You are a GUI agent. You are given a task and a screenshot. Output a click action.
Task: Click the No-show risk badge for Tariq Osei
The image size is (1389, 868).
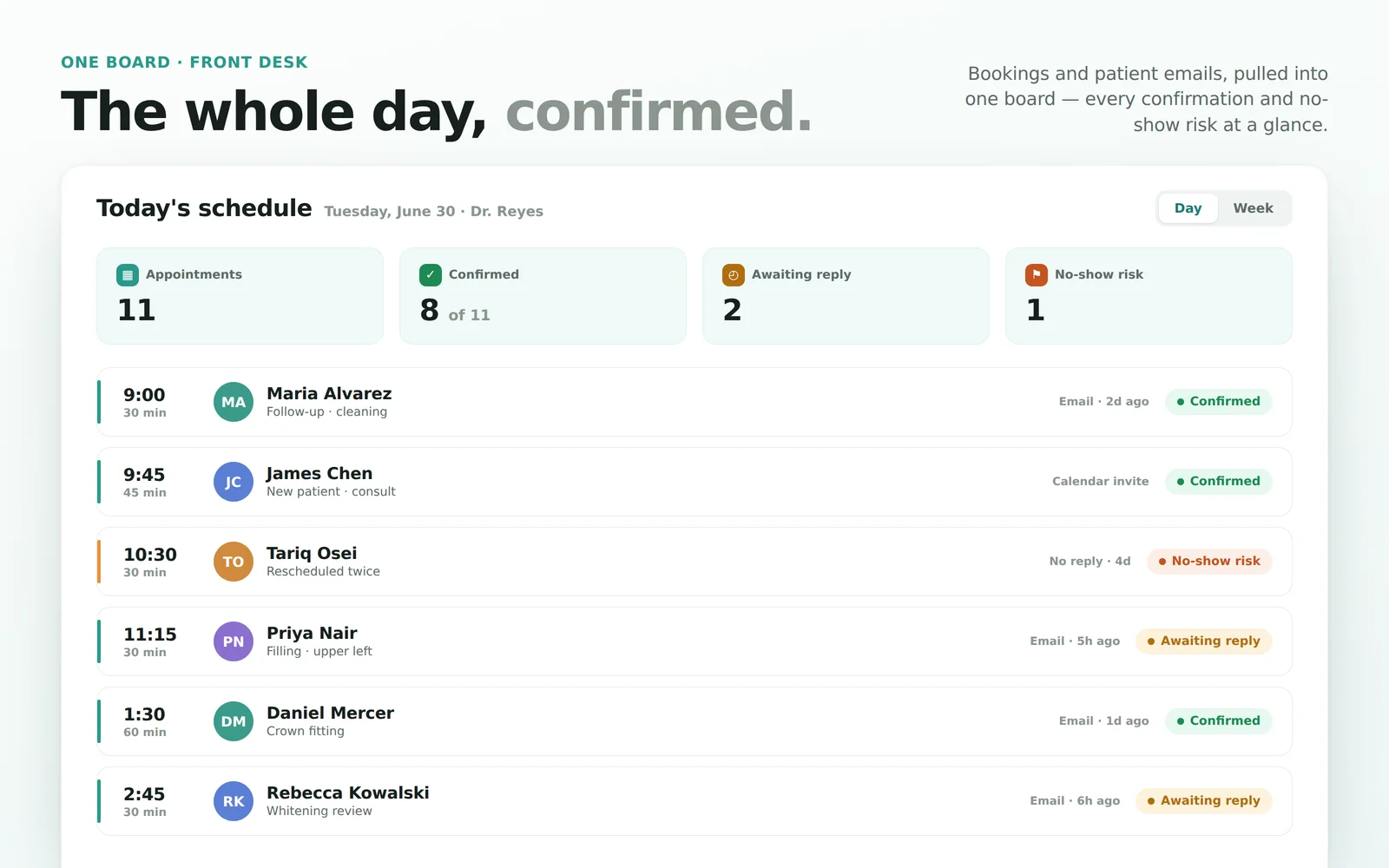pyautogui.click(x=1209, y=562)
